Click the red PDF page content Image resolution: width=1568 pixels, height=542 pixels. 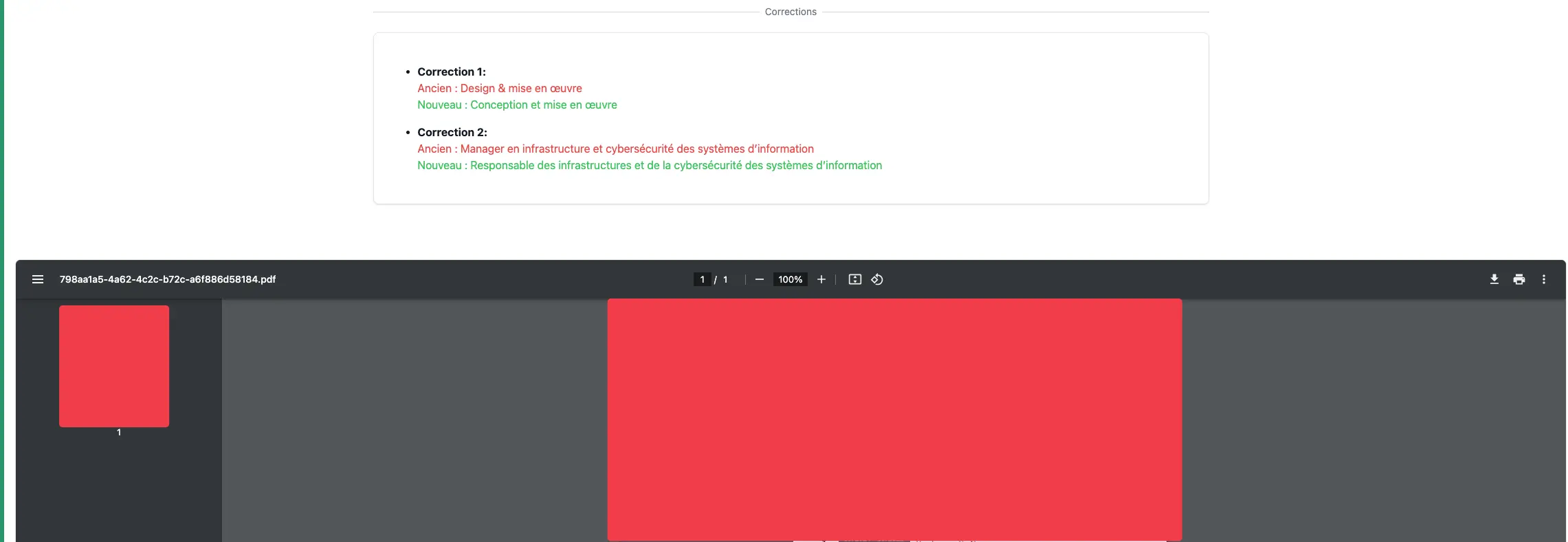(894, 420)
